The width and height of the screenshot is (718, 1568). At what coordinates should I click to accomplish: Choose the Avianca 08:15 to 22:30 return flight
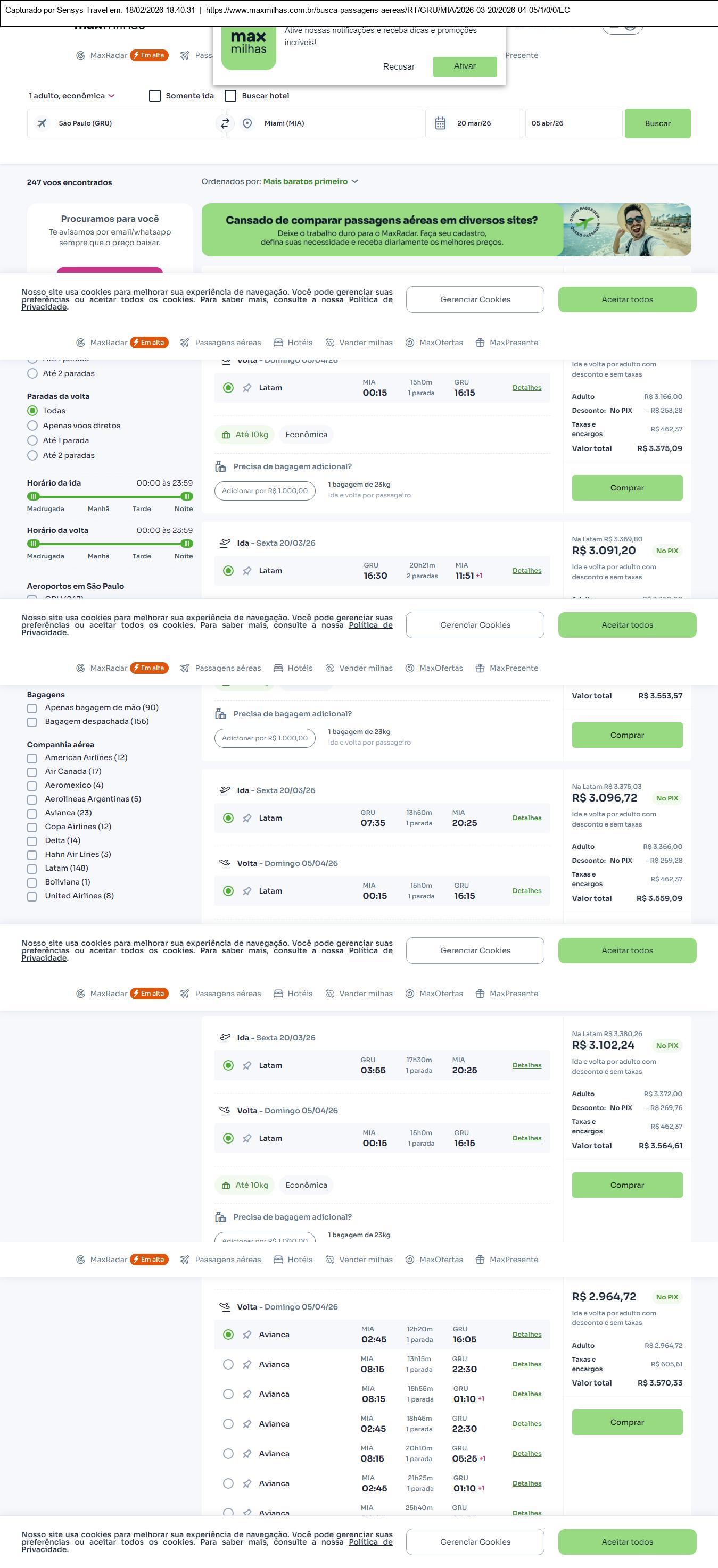pyautogui.click(x=228, y=1364)
